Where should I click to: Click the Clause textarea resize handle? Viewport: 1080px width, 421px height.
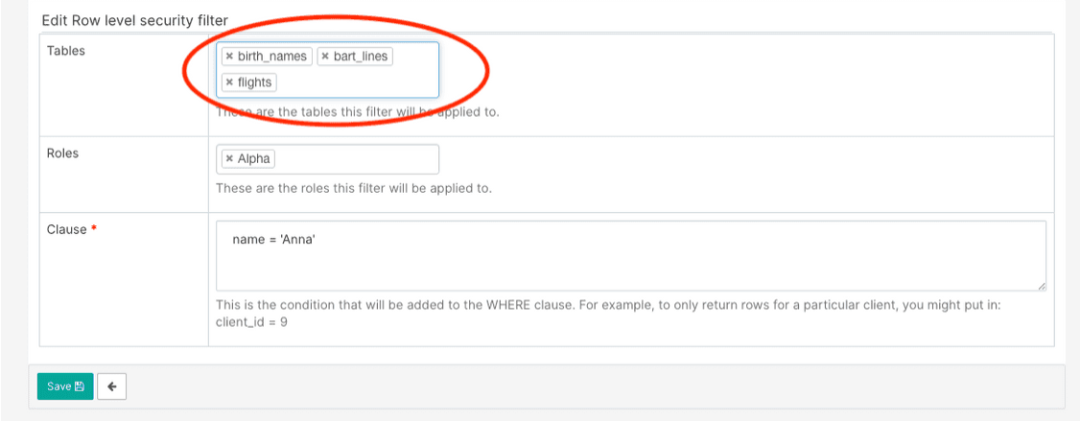1042,286
